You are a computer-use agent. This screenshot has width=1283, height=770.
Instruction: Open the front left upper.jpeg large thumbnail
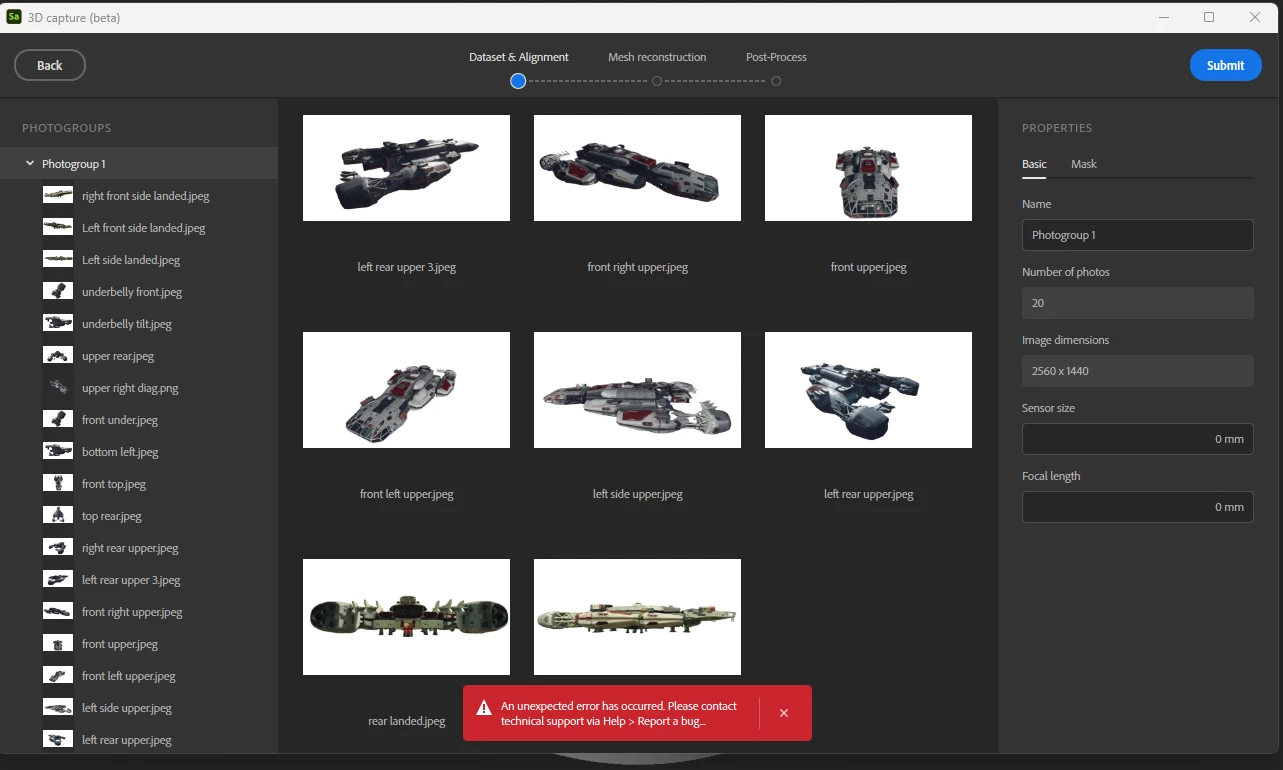(406, 390)
